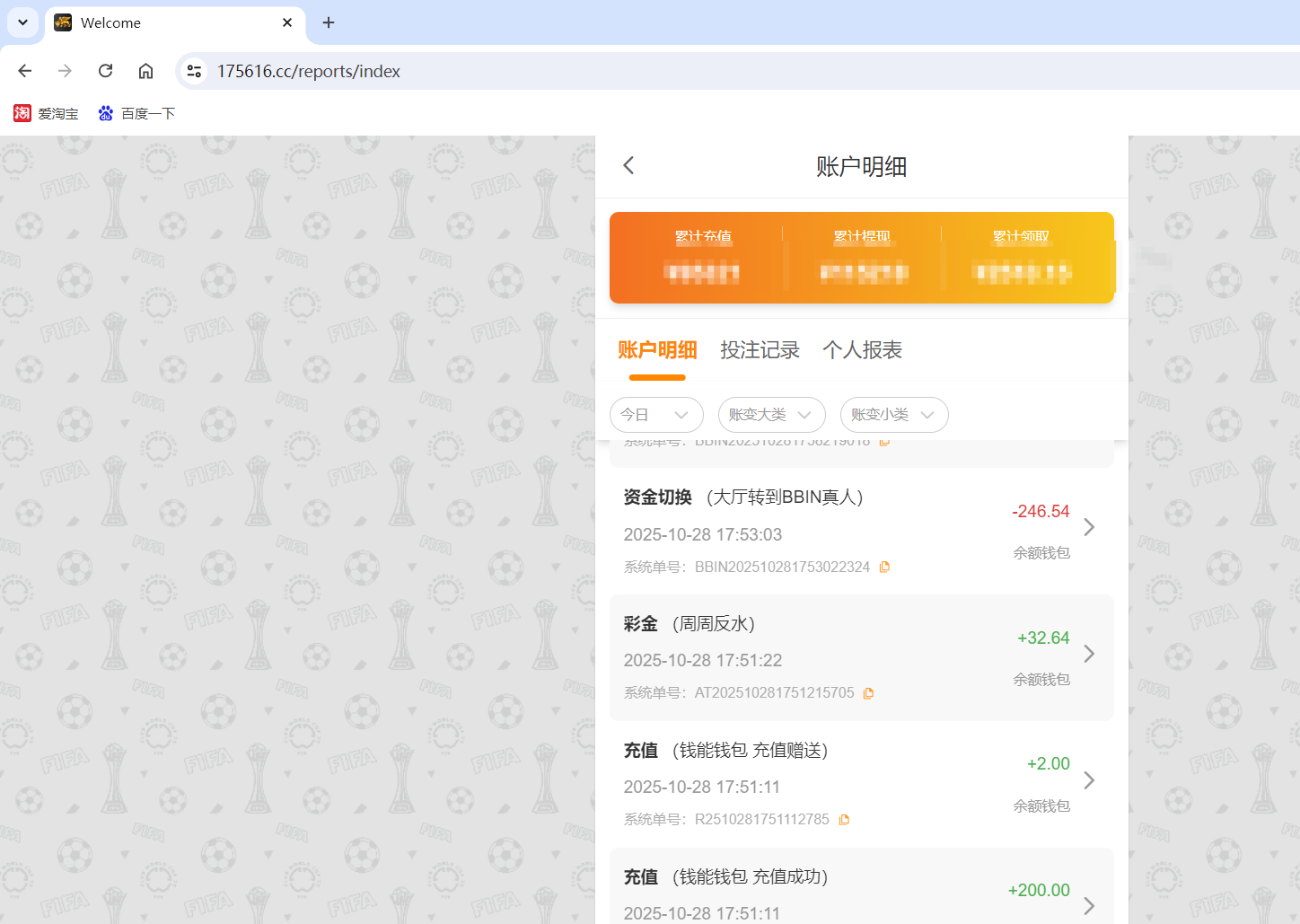Open the 账变小类 subcategory dropdown
The image size is (1300, 924).
pyautogui.click(x=894, y=414)
